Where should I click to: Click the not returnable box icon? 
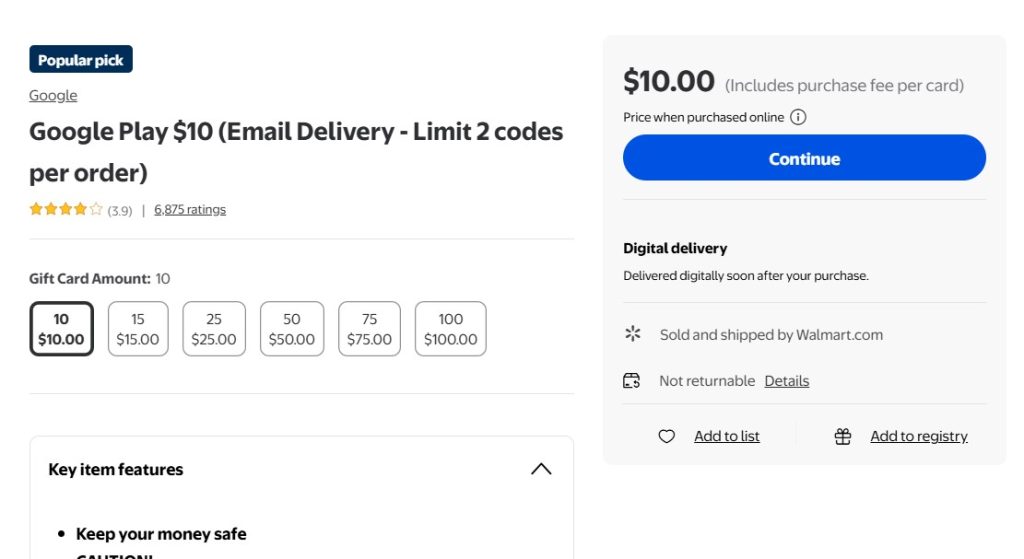(x=631, y=380)
